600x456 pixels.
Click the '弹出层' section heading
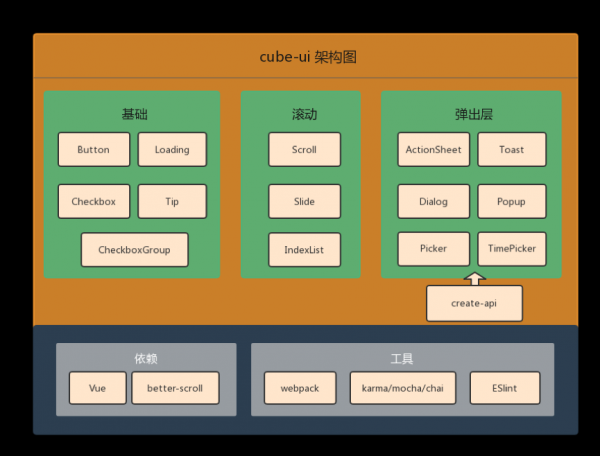[x=474, y=114]
